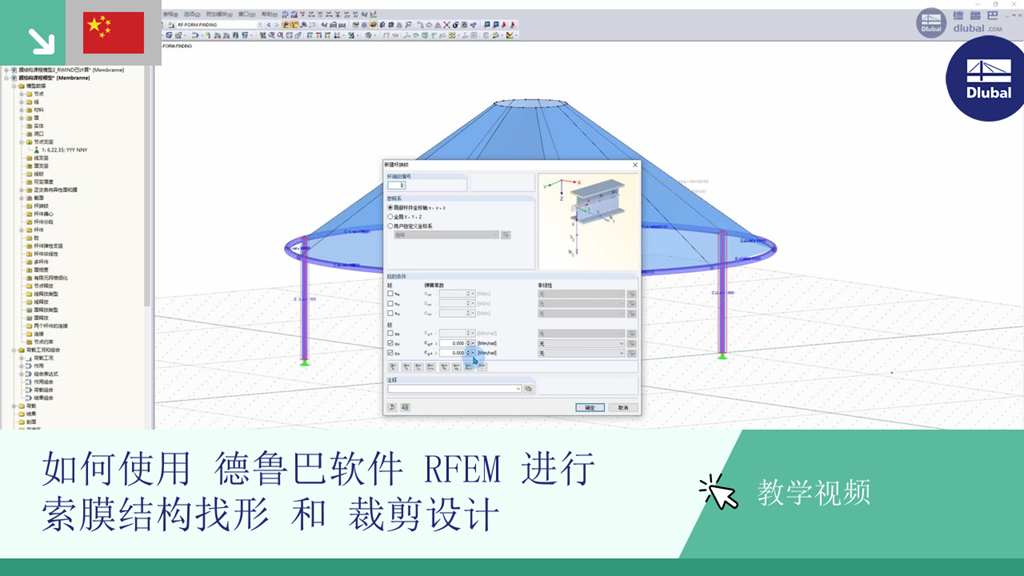Click the Cφz spring constant stepper arrows
Image resolution: width=1024 pixels, height=576 pixels.
[468, 353]
